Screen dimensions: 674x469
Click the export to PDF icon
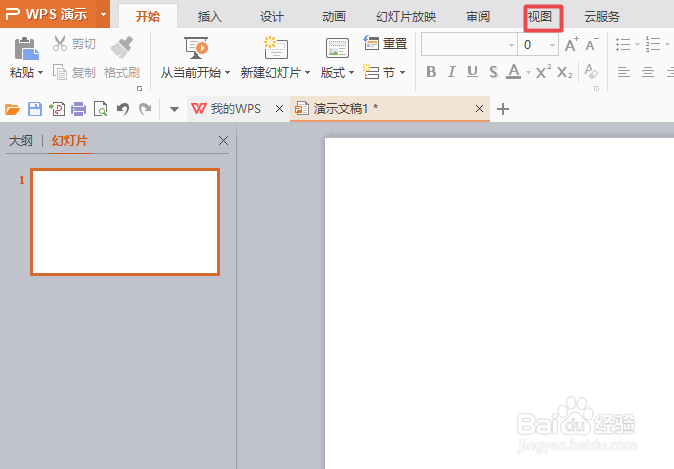click(57, 109)
